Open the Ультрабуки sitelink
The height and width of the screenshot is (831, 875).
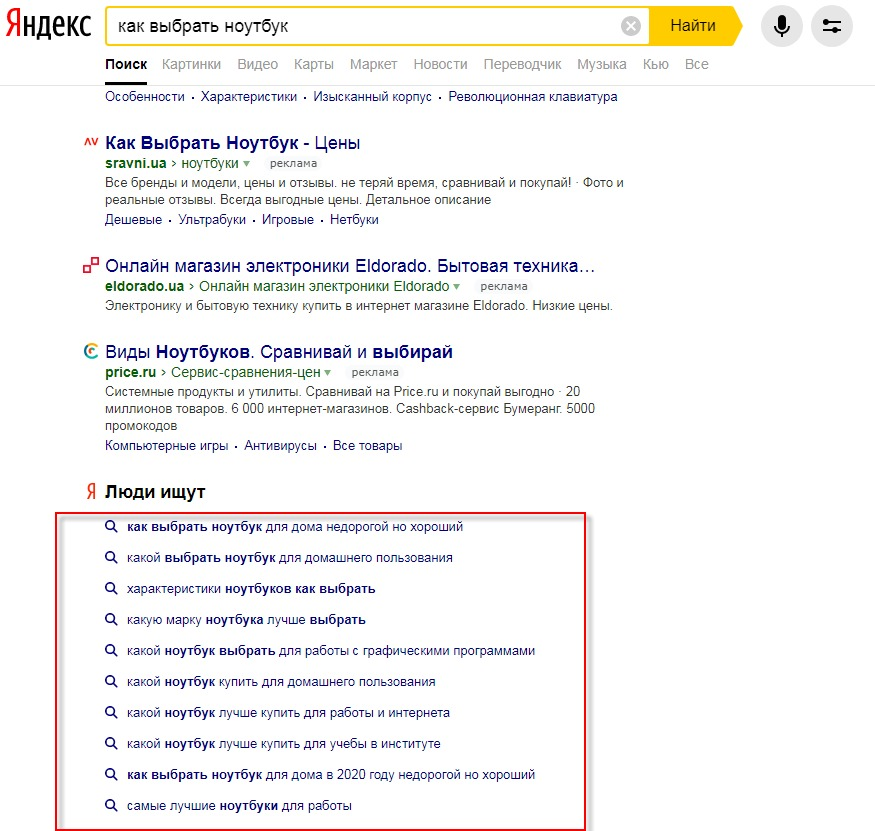point(212,219)
